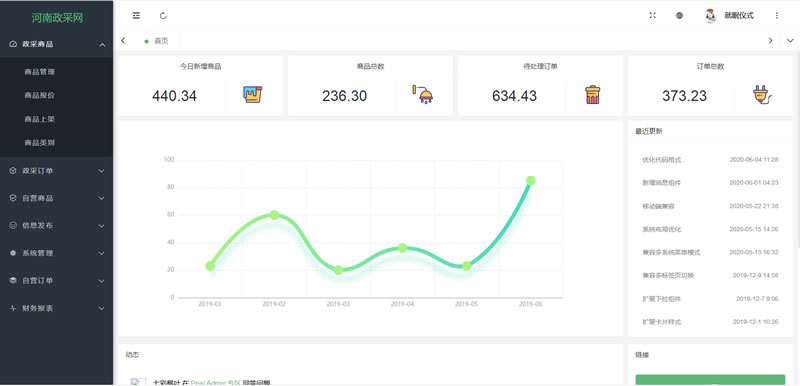Click the globe icon in header
Screen dimensions: 800x386
[x=679, y=15]
